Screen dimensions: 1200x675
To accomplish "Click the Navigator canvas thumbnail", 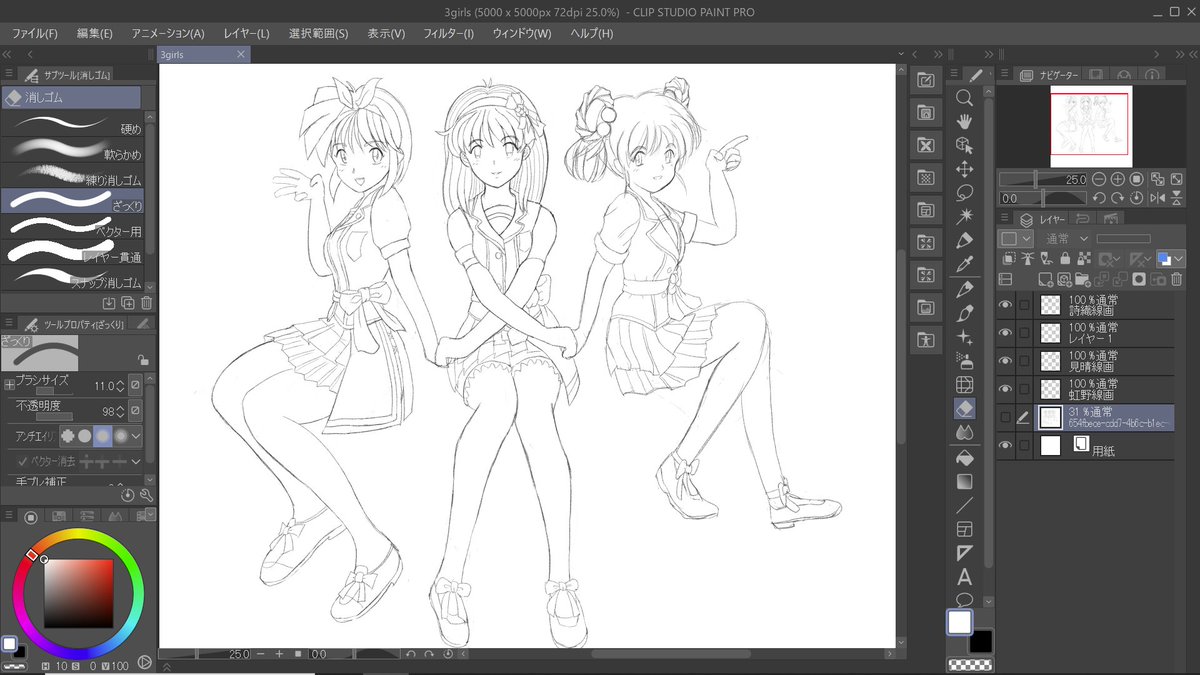I will (1090, 126).
